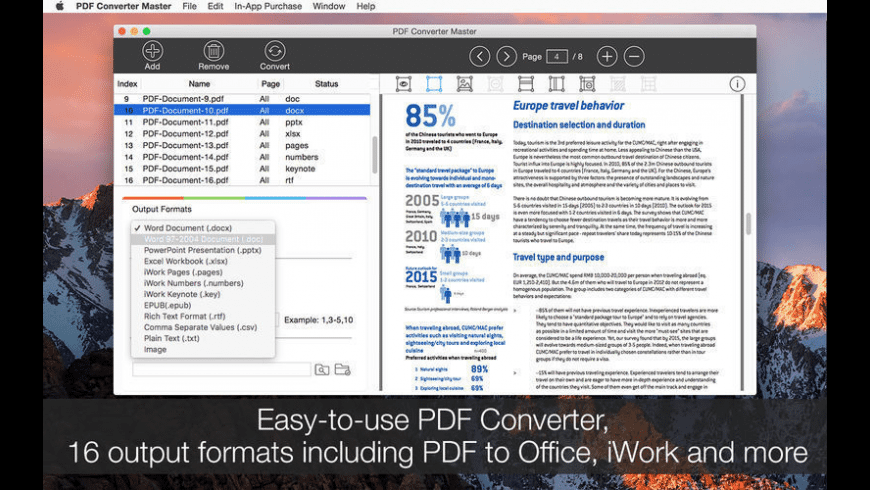The width and height of the screenshot is (870, 490).
Task: Select PDF-Document-13.pdf row
Action: pyautogui.click(x=242, y=145)
